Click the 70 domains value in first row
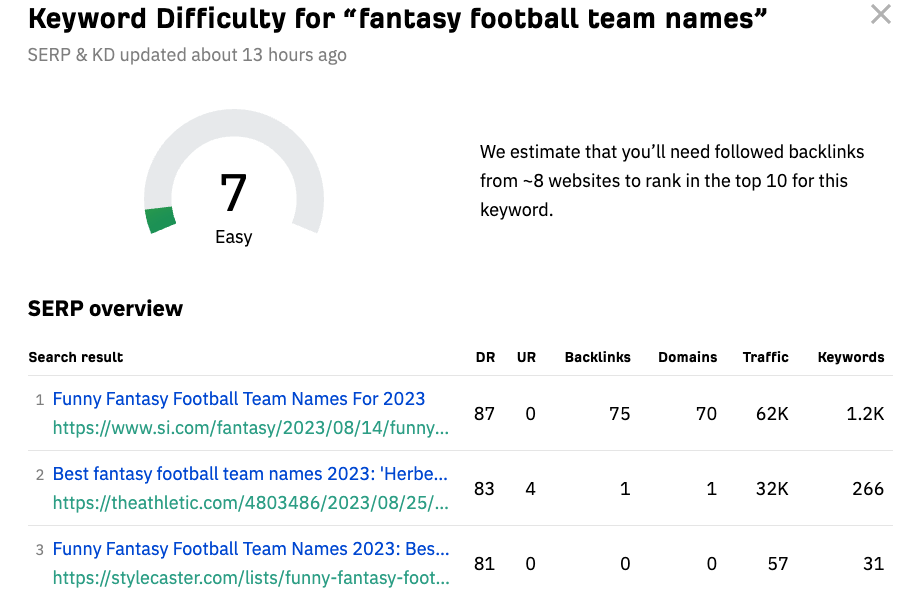The width and height of the screenshot is (924, 599). click(x=706, y=414)
